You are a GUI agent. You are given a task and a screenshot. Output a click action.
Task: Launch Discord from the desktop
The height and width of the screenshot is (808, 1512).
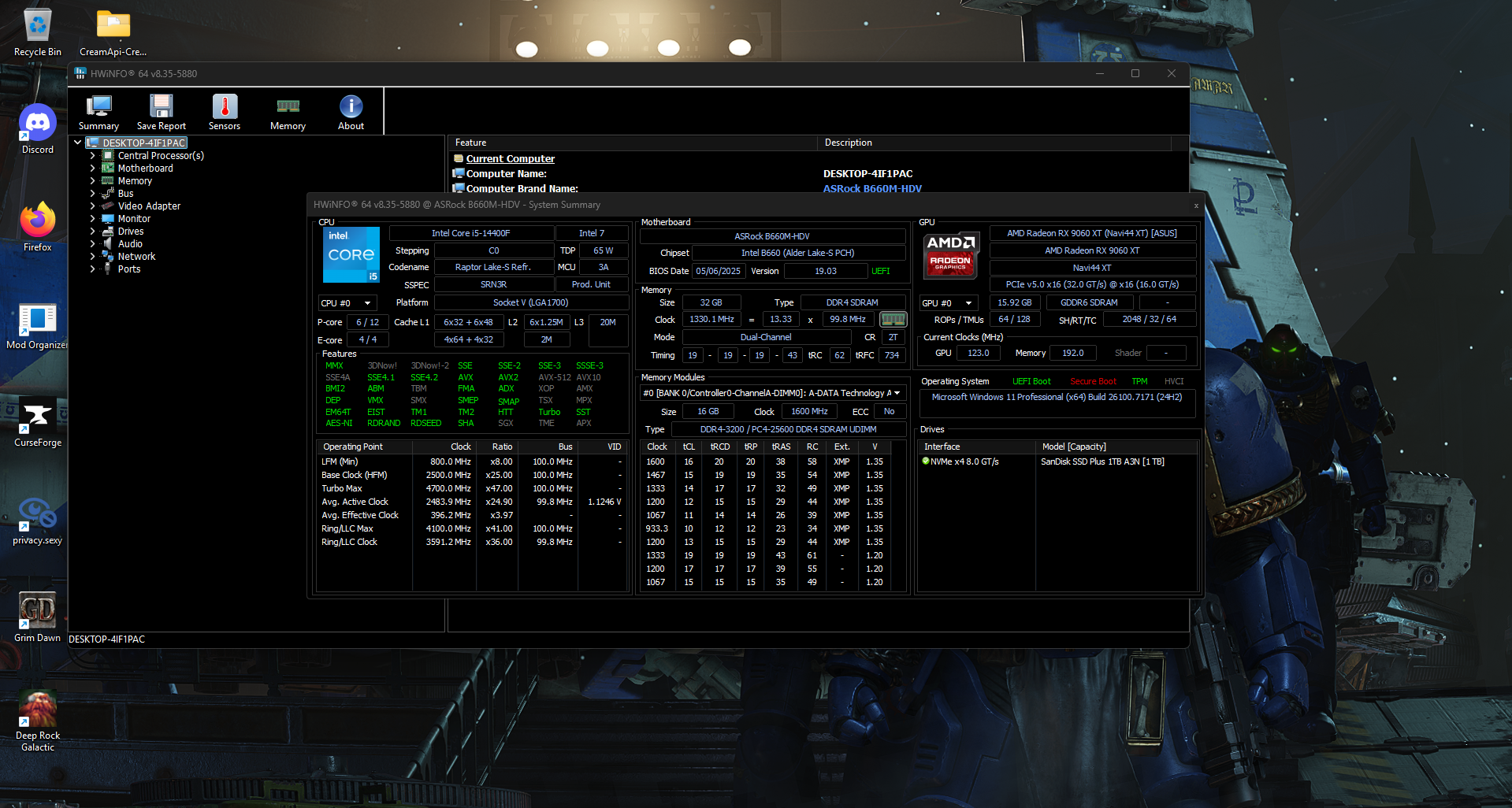(x=38, y=130)
